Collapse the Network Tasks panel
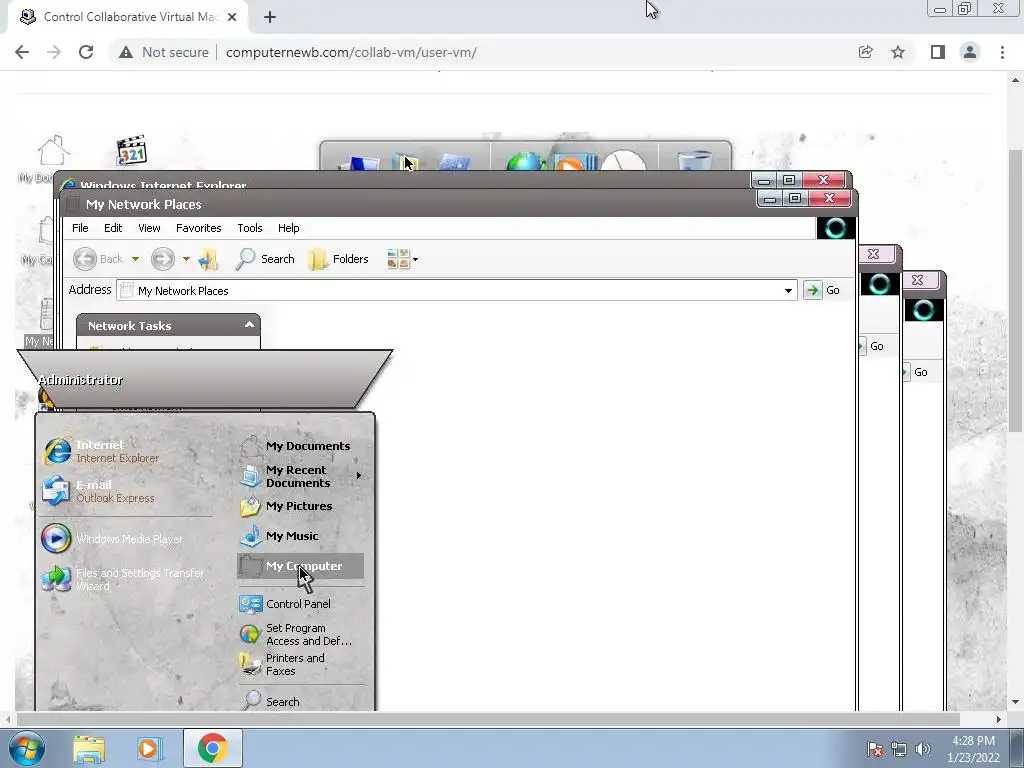1024x768 pixels. coord(249,325)
